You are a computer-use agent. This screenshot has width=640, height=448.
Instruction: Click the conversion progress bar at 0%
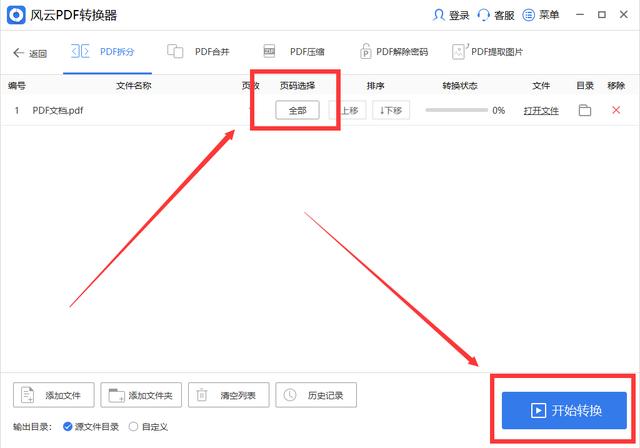click(x=456, y=110)
